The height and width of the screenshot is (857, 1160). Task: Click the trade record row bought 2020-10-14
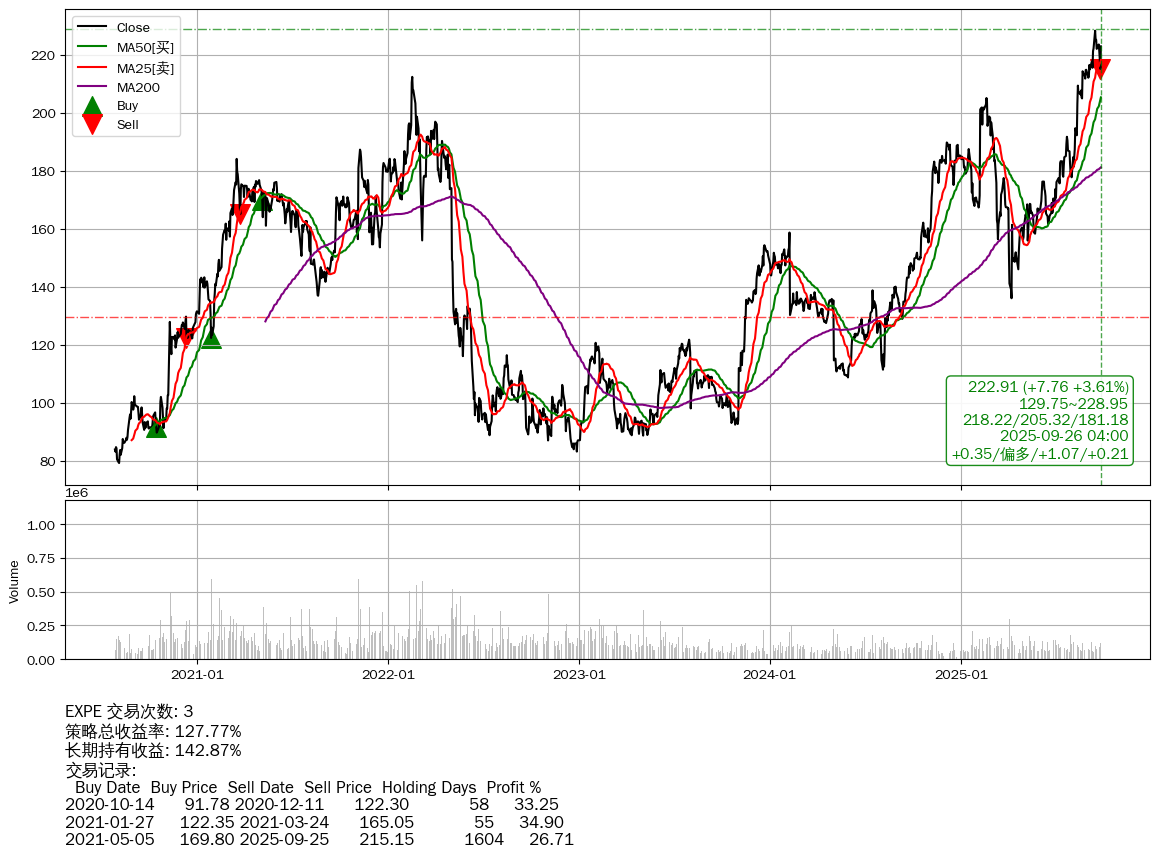coord(311,805)
